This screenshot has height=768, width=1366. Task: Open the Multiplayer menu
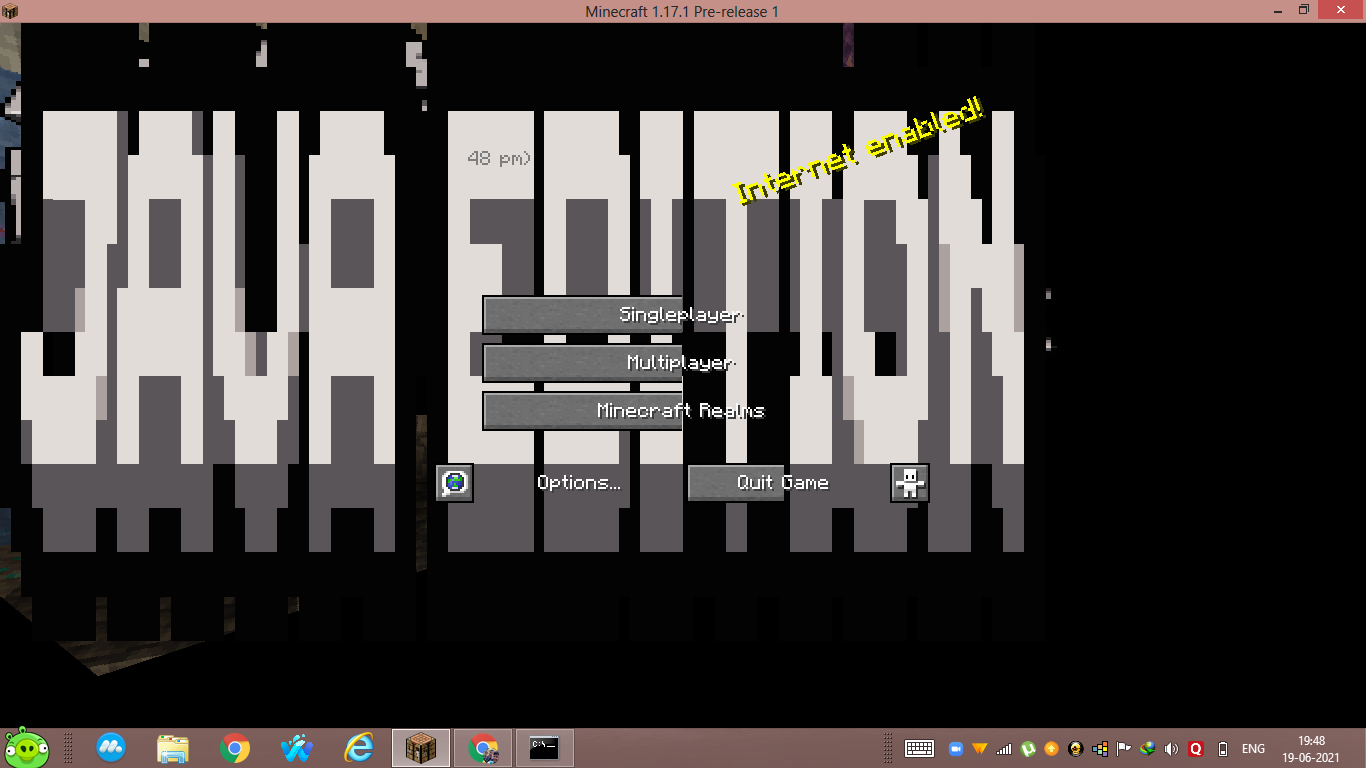[x=682, y=362]
